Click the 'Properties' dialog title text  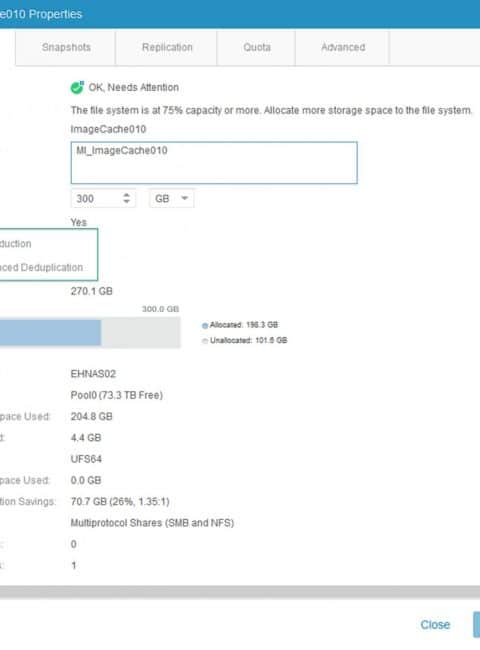(x=56, y=14)
